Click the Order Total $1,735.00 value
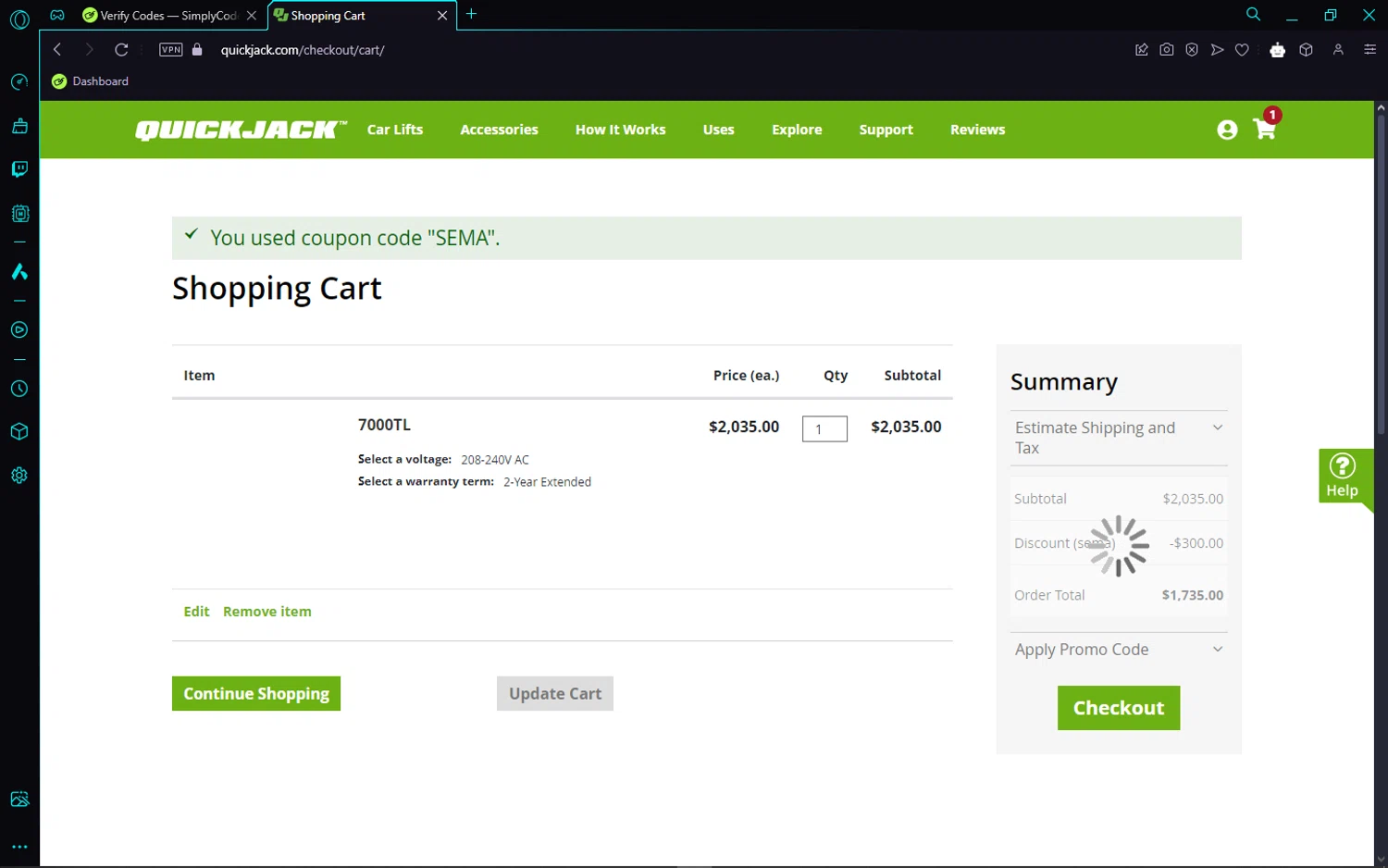This screenshot has width=1388, height=868. click(x=1193, y=595)
